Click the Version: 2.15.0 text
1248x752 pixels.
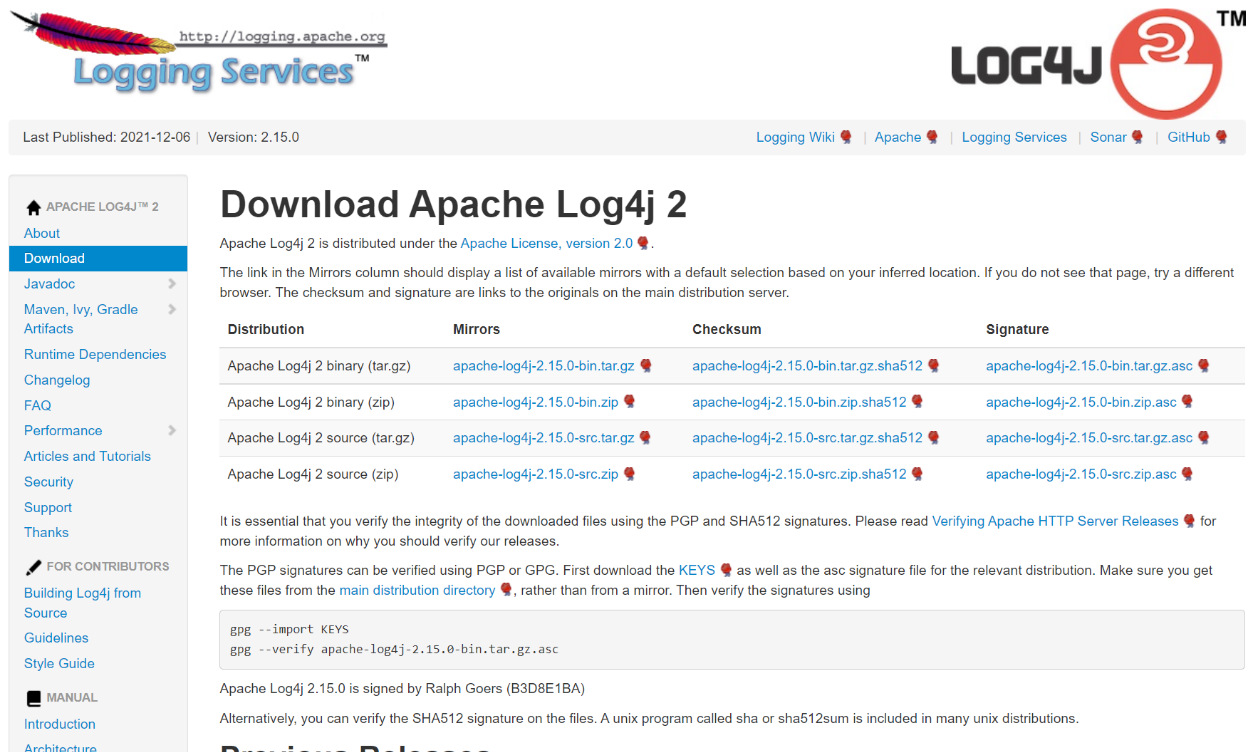pyautogui.click(x=253, y=137)
